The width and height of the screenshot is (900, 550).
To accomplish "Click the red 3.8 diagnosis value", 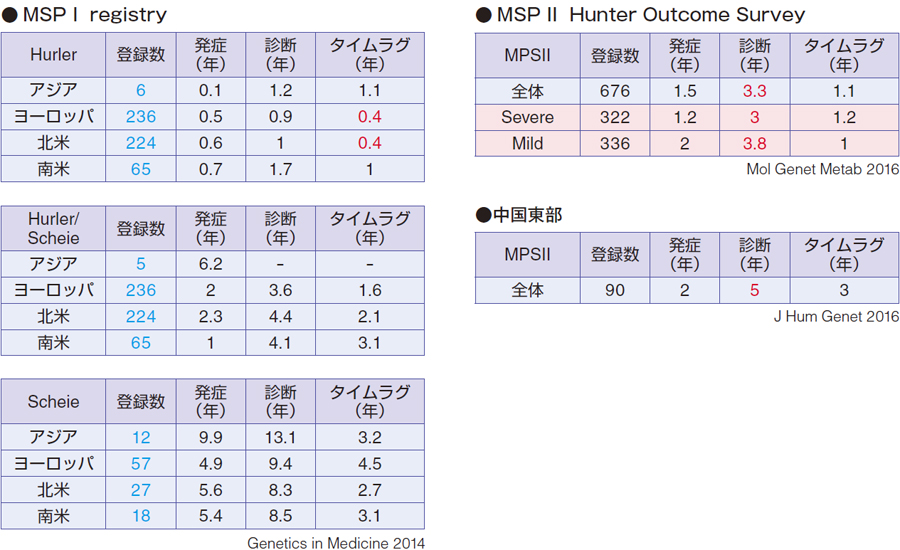I will click(755, 143).
